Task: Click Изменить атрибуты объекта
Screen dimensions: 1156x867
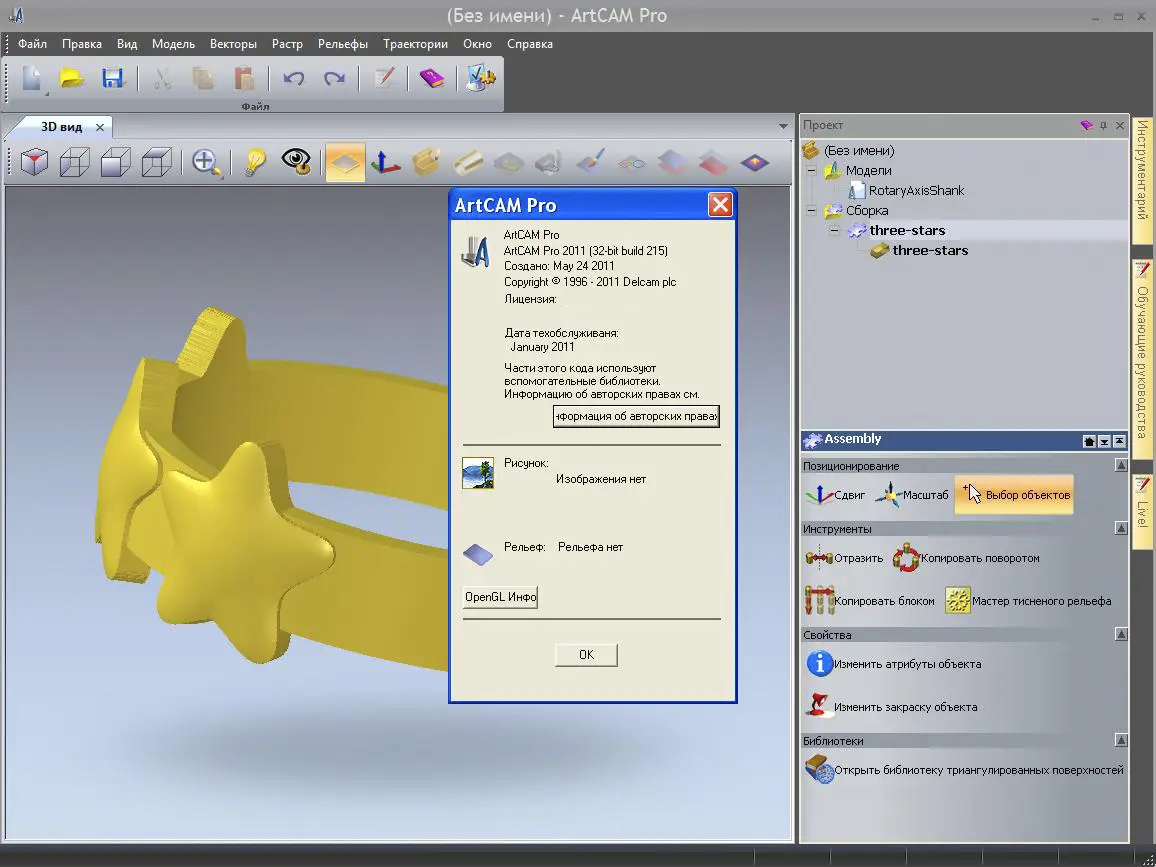Action: tap(894, 664)
